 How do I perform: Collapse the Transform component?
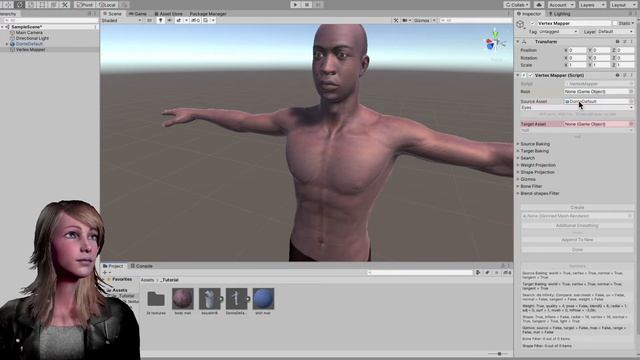tap(518, 42)
